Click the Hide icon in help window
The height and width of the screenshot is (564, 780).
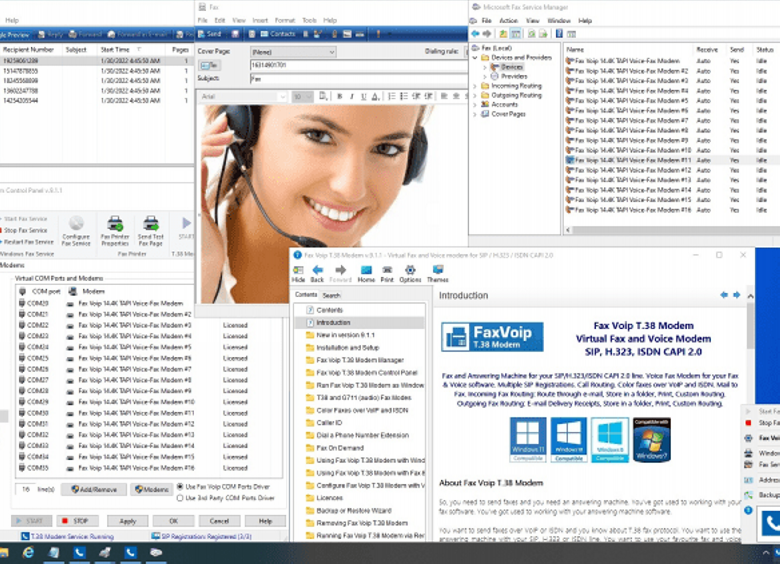(x=298, y=274)
